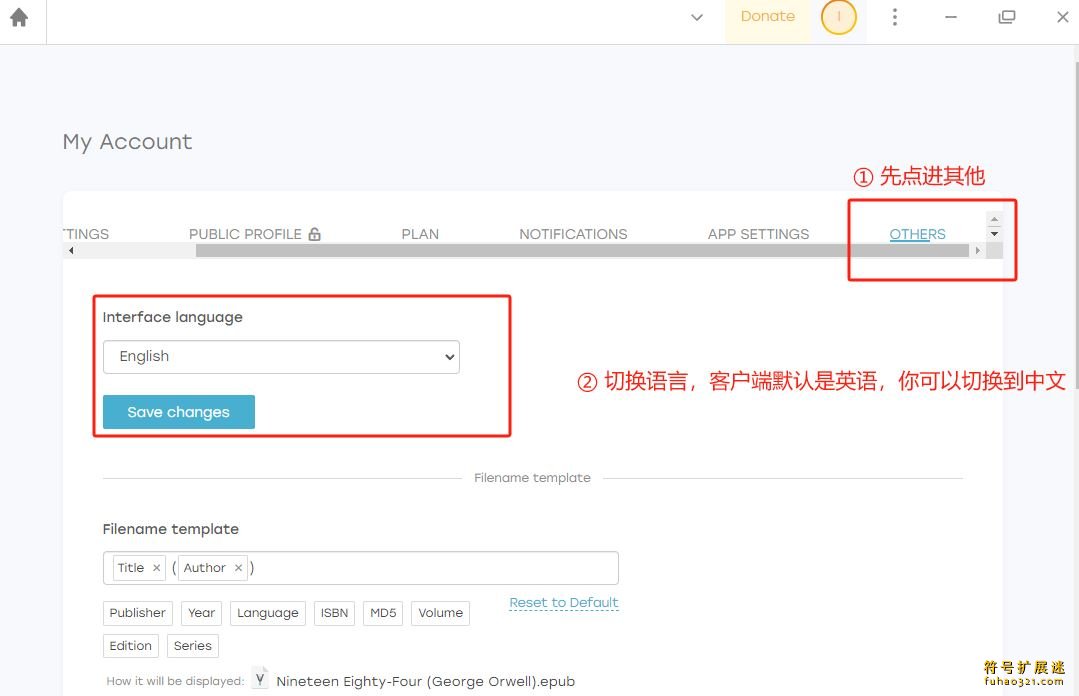Click the Donate button
The width and height of the screenshot is (1079, 696).
coord(767,17)
